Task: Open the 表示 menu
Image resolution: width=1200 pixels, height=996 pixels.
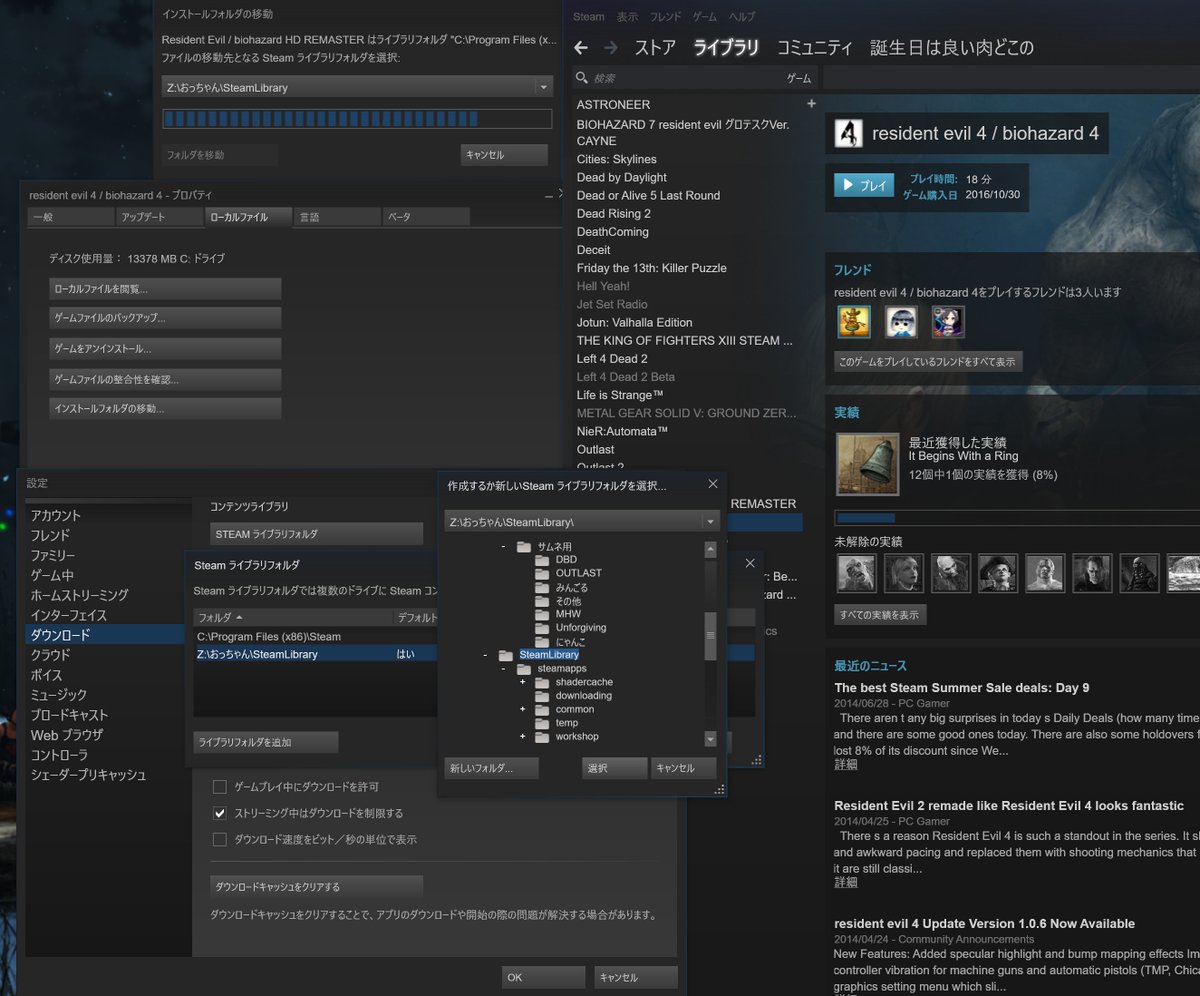Action: click(627, 17)
